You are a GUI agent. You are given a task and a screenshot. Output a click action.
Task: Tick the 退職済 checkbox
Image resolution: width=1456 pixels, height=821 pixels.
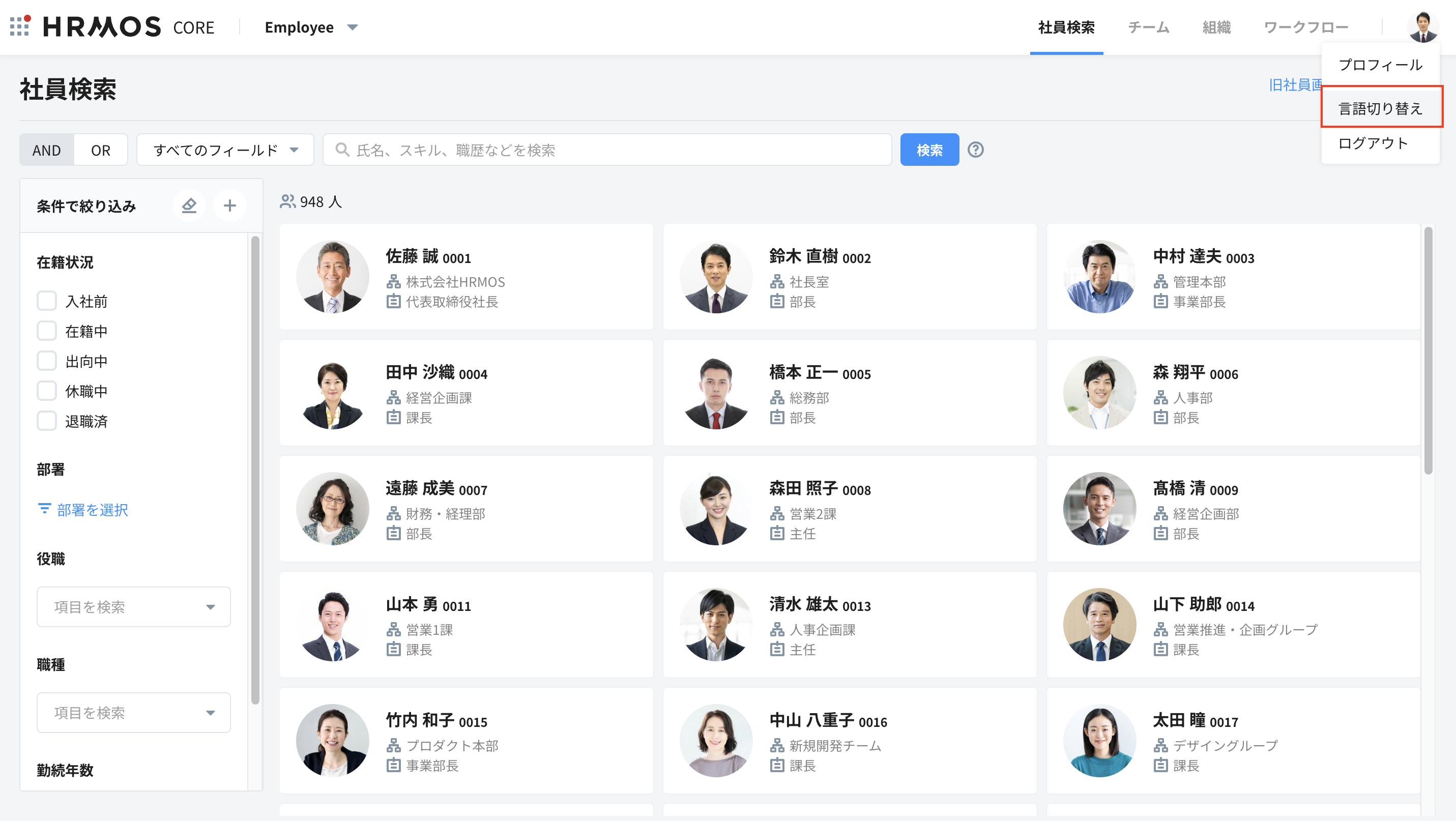pos(47,421)
